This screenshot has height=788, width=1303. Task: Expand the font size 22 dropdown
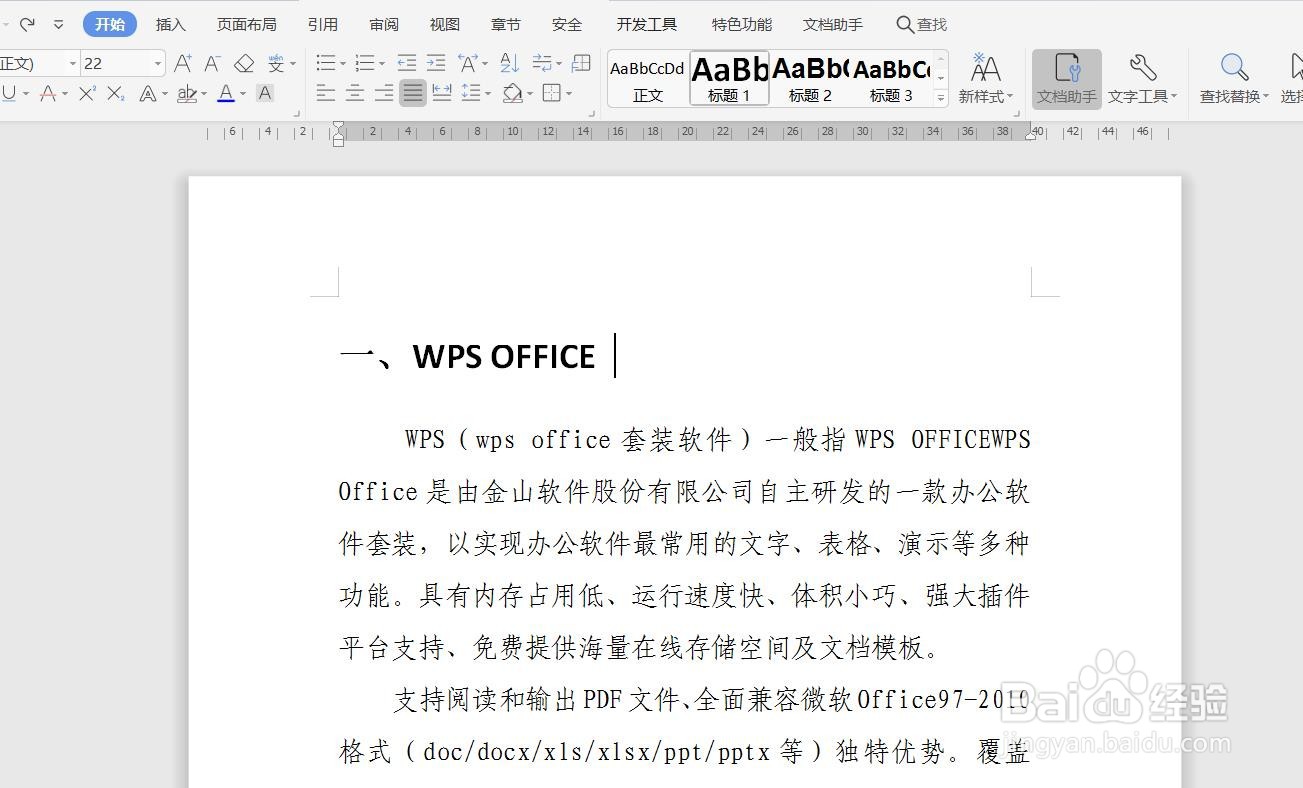(158, 64)
